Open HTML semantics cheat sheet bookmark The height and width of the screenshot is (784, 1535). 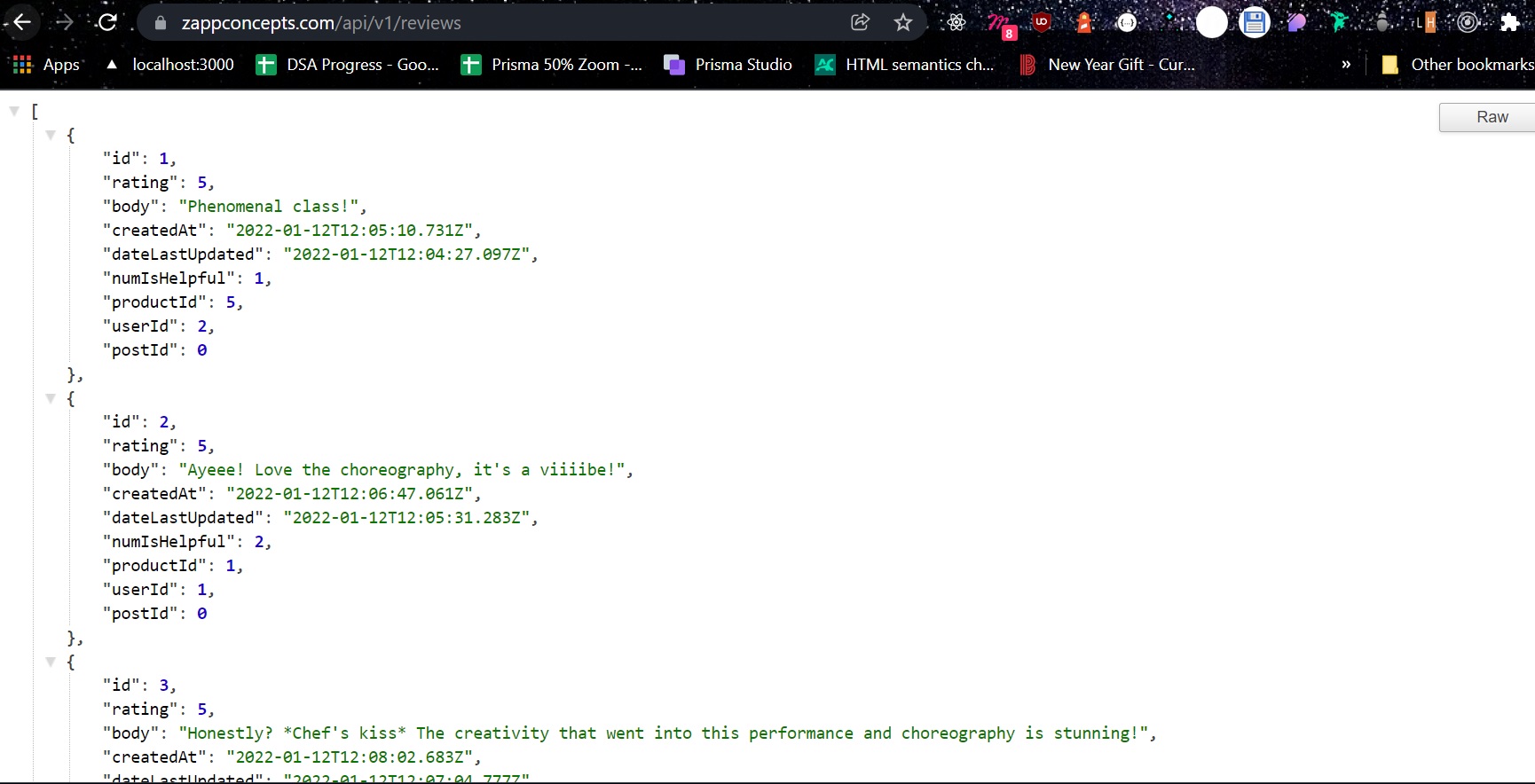coord(905,65)
